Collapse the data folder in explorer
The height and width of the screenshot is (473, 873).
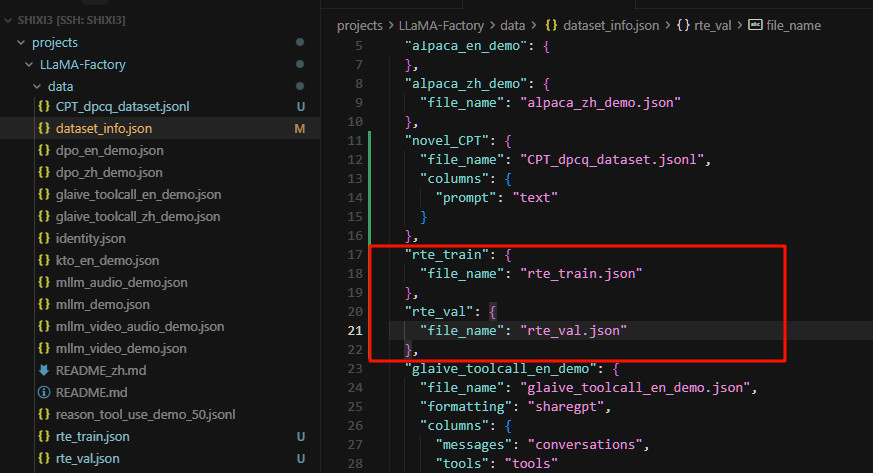[x=38, y=87]
